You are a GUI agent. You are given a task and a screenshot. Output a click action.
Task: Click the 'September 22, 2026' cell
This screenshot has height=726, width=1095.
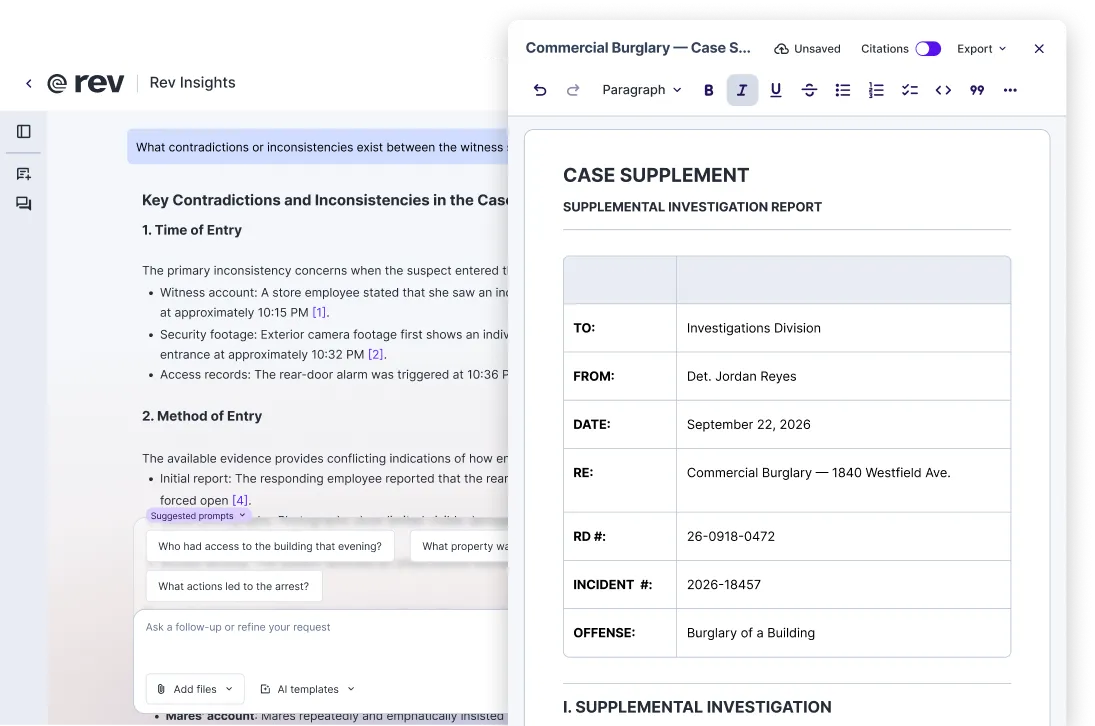843,424
